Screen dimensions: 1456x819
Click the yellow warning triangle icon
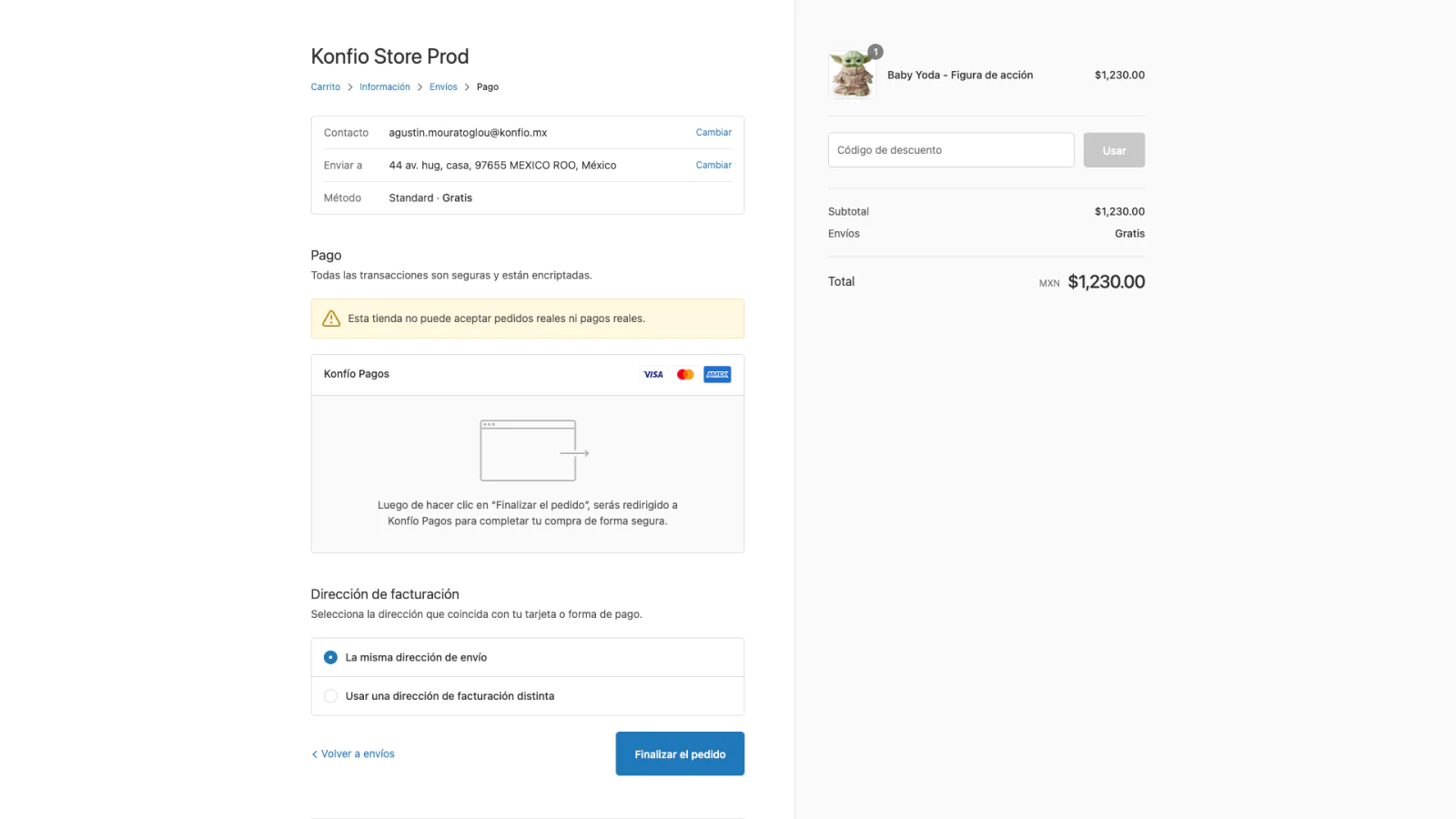coord(331,318)
